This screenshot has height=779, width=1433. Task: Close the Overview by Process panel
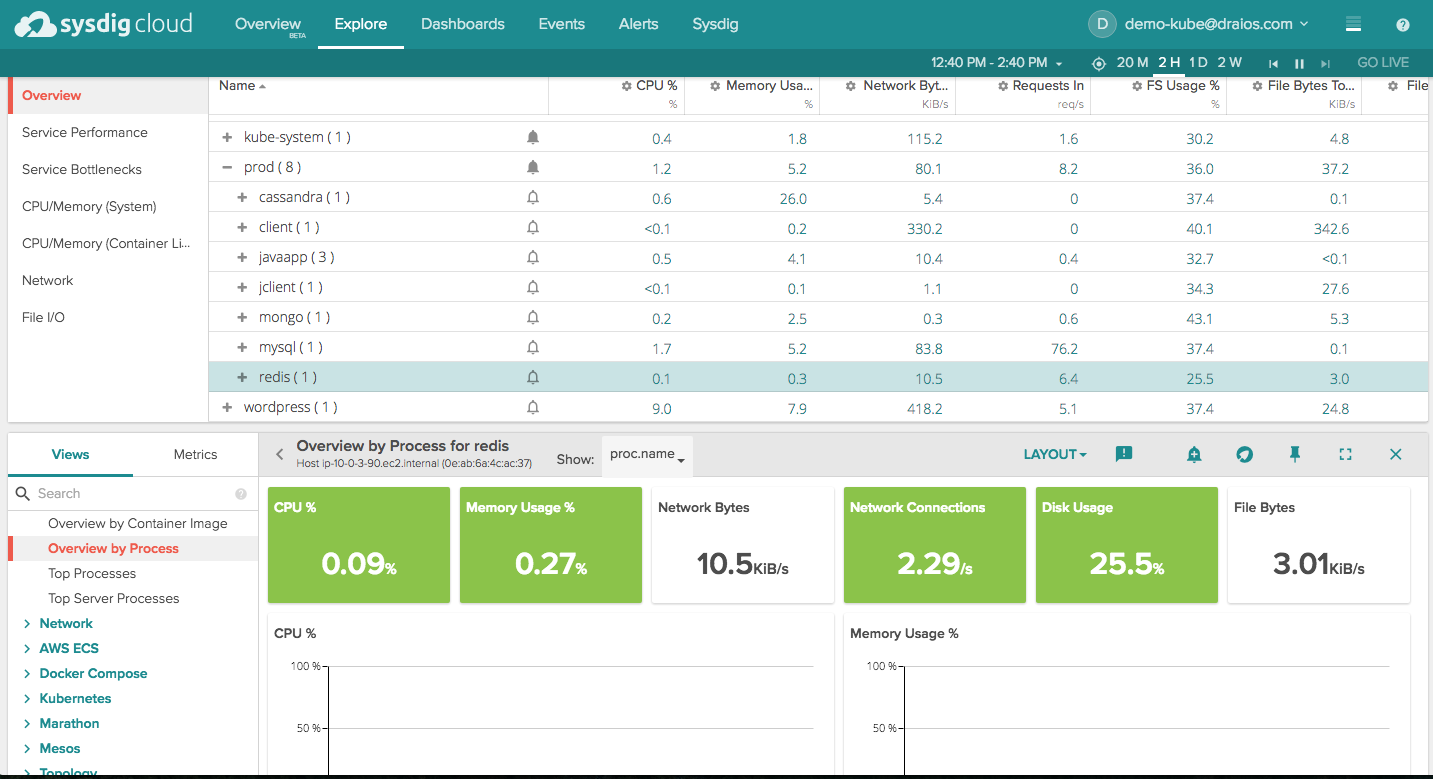click(x=1396, y=454)
